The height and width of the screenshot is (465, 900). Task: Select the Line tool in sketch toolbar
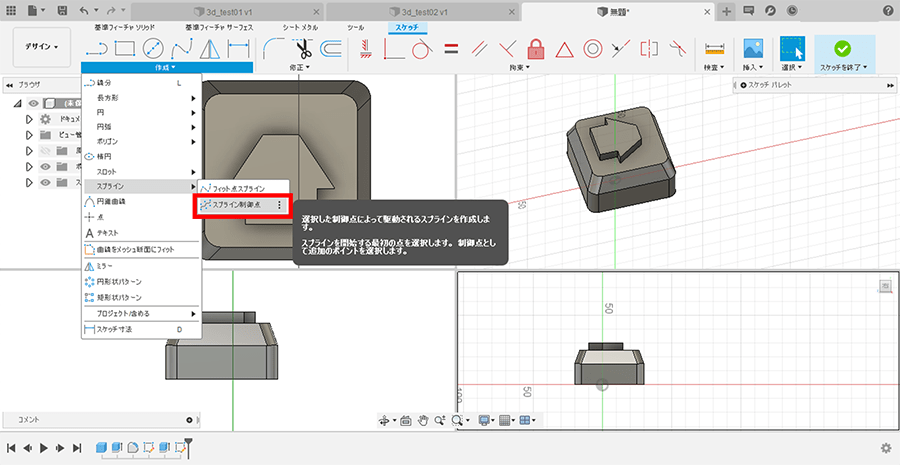coord(97,48)
